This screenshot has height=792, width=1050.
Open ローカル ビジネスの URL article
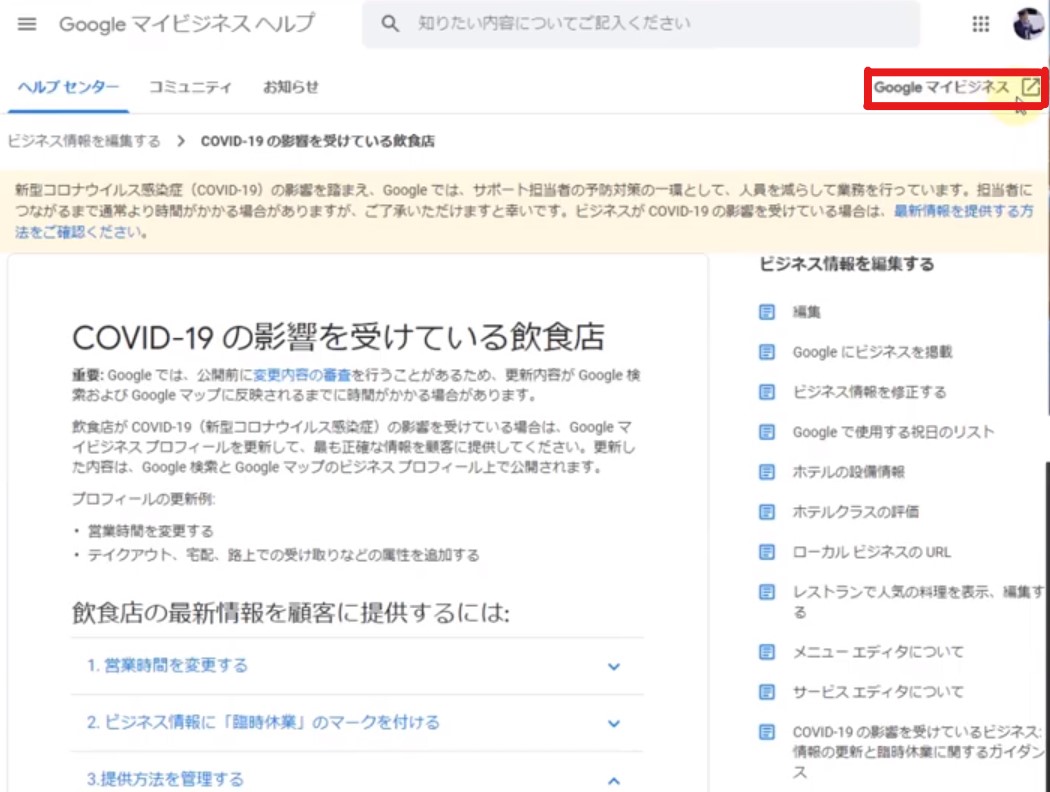[x=872, y=552]
